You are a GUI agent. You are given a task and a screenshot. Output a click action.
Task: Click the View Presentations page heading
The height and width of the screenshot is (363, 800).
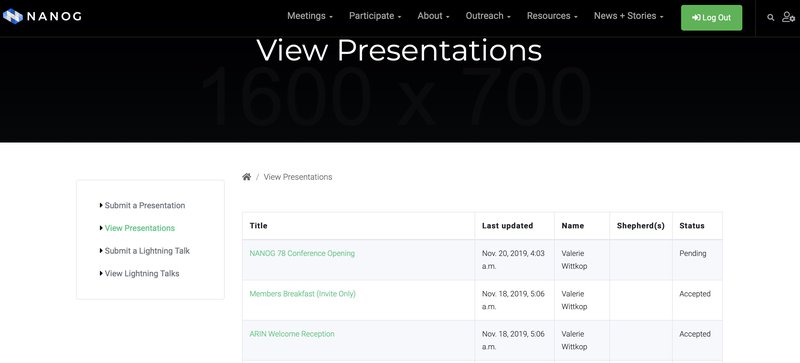pyautogui.click(x=399, y=50)
